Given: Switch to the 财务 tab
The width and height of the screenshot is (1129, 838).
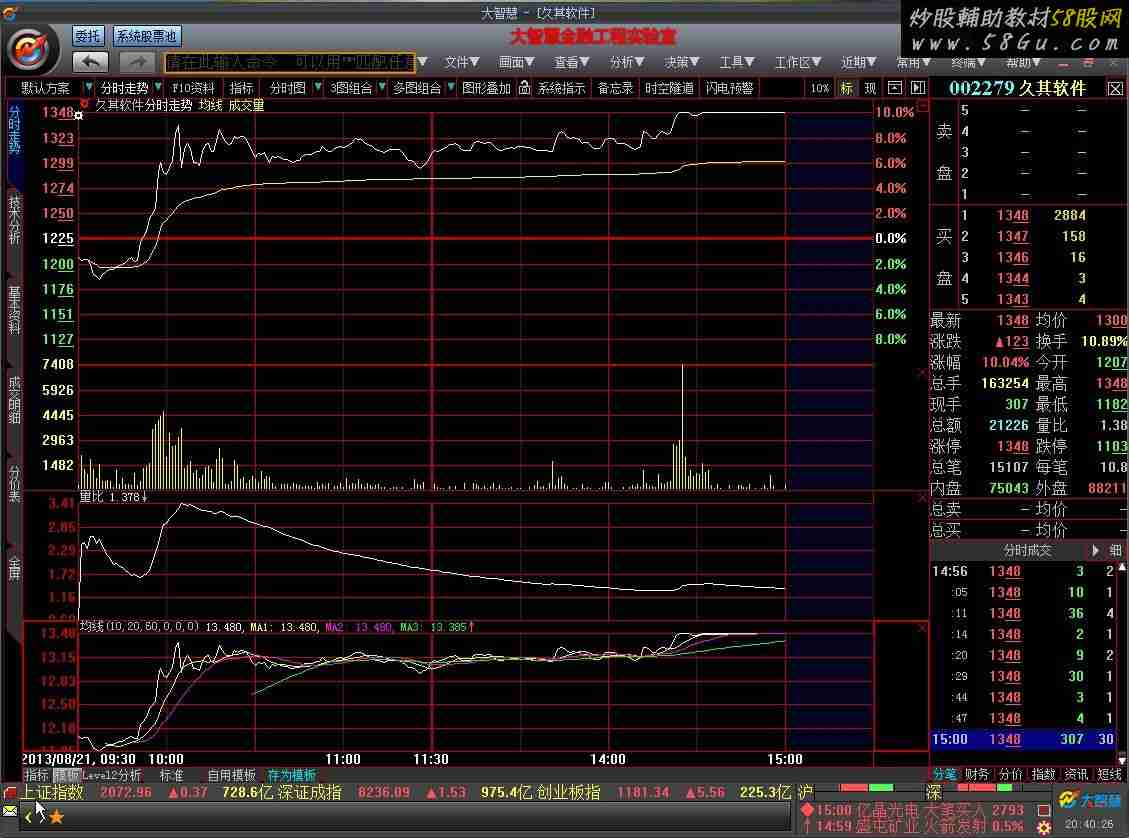Looking at the screenshot, I should (977, 774).
